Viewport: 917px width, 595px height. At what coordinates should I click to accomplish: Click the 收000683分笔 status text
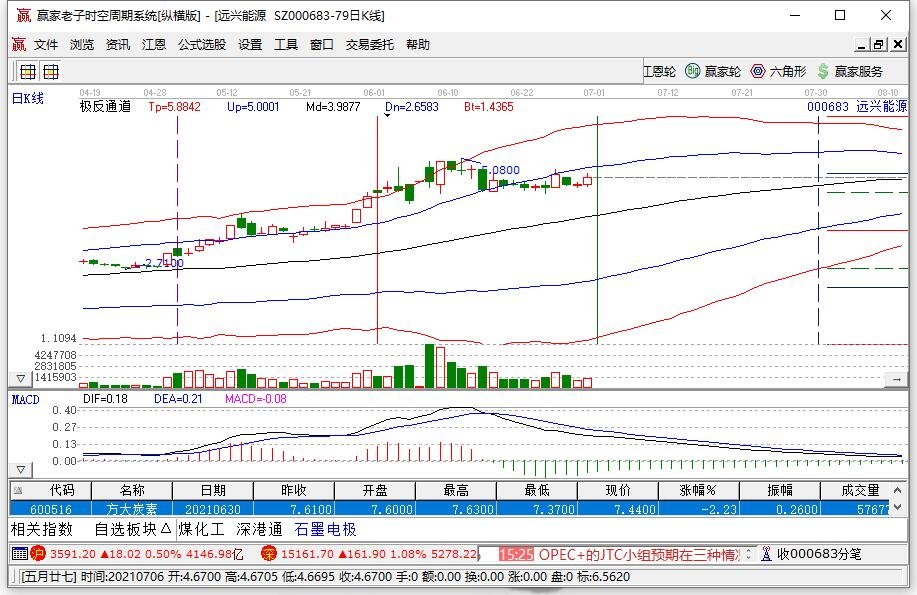coord(819,554)
